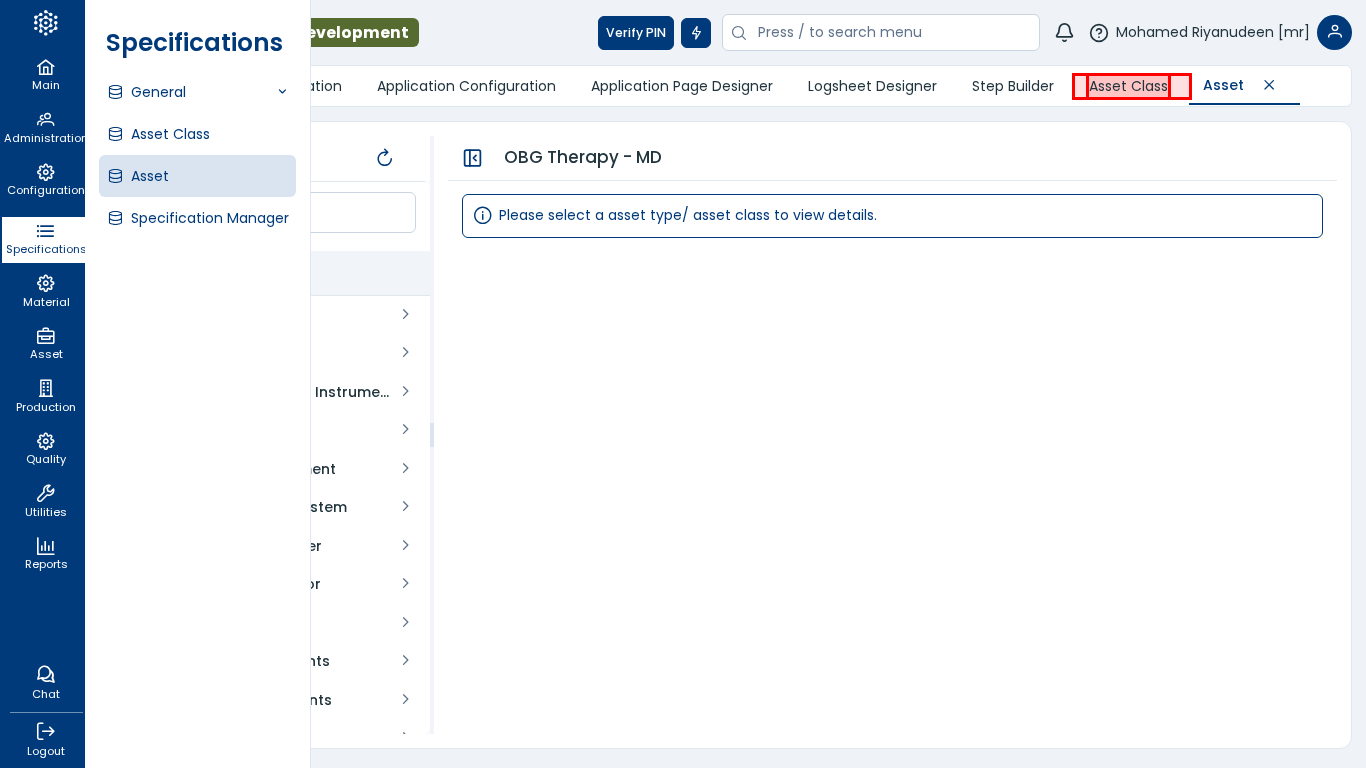The width and height of the screenshot is (1366, 768).
Task: Switch to the Step Builder tab
Action: [1012, 86]
